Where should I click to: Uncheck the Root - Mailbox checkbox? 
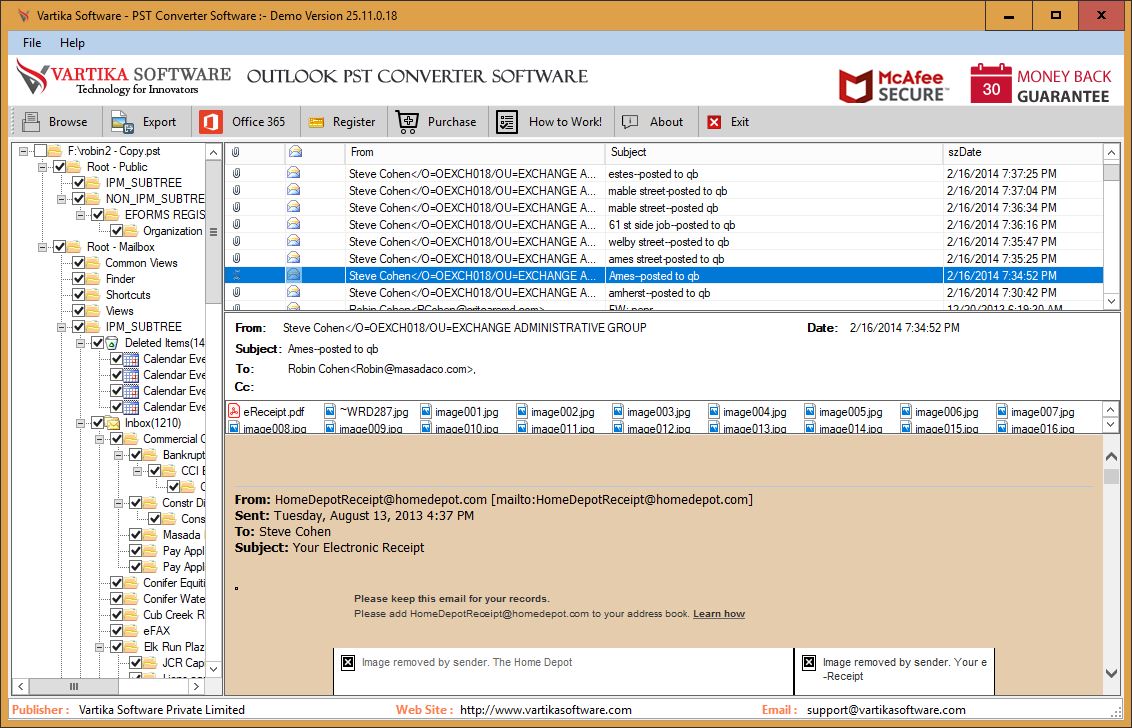pyautogui.click(x=60, y=247)
